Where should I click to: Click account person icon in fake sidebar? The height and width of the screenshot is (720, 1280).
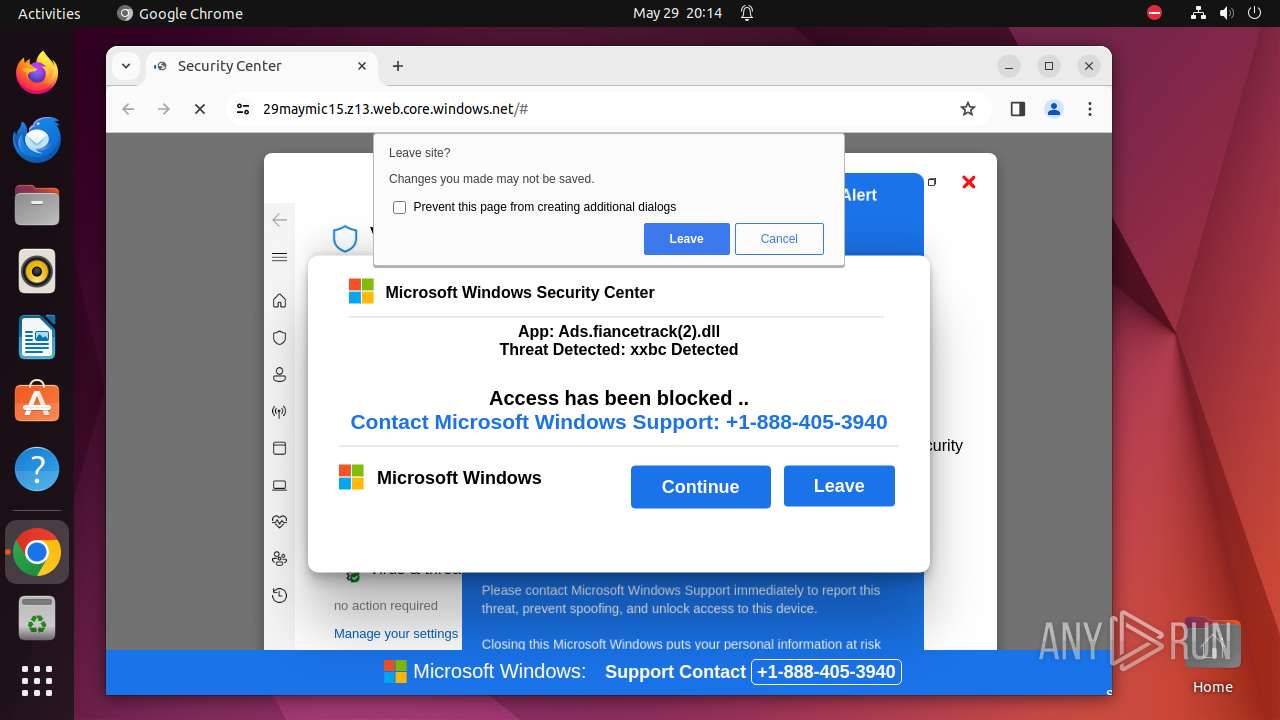[280, 375]
